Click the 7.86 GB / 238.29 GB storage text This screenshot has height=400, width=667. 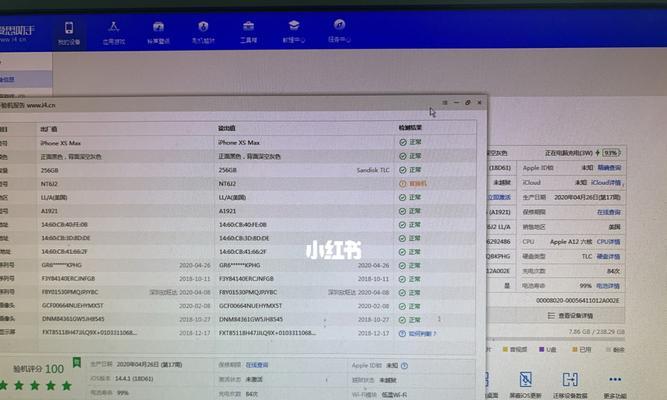[x=596, y=331]
